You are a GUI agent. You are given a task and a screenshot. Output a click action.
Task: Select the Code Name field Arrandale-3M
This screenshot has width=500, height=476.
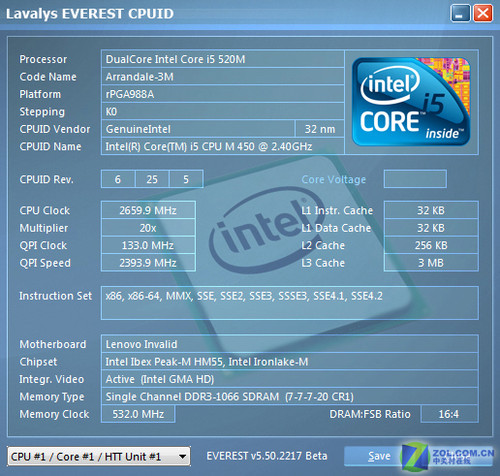pyautogui.click(x=223, y=77)
